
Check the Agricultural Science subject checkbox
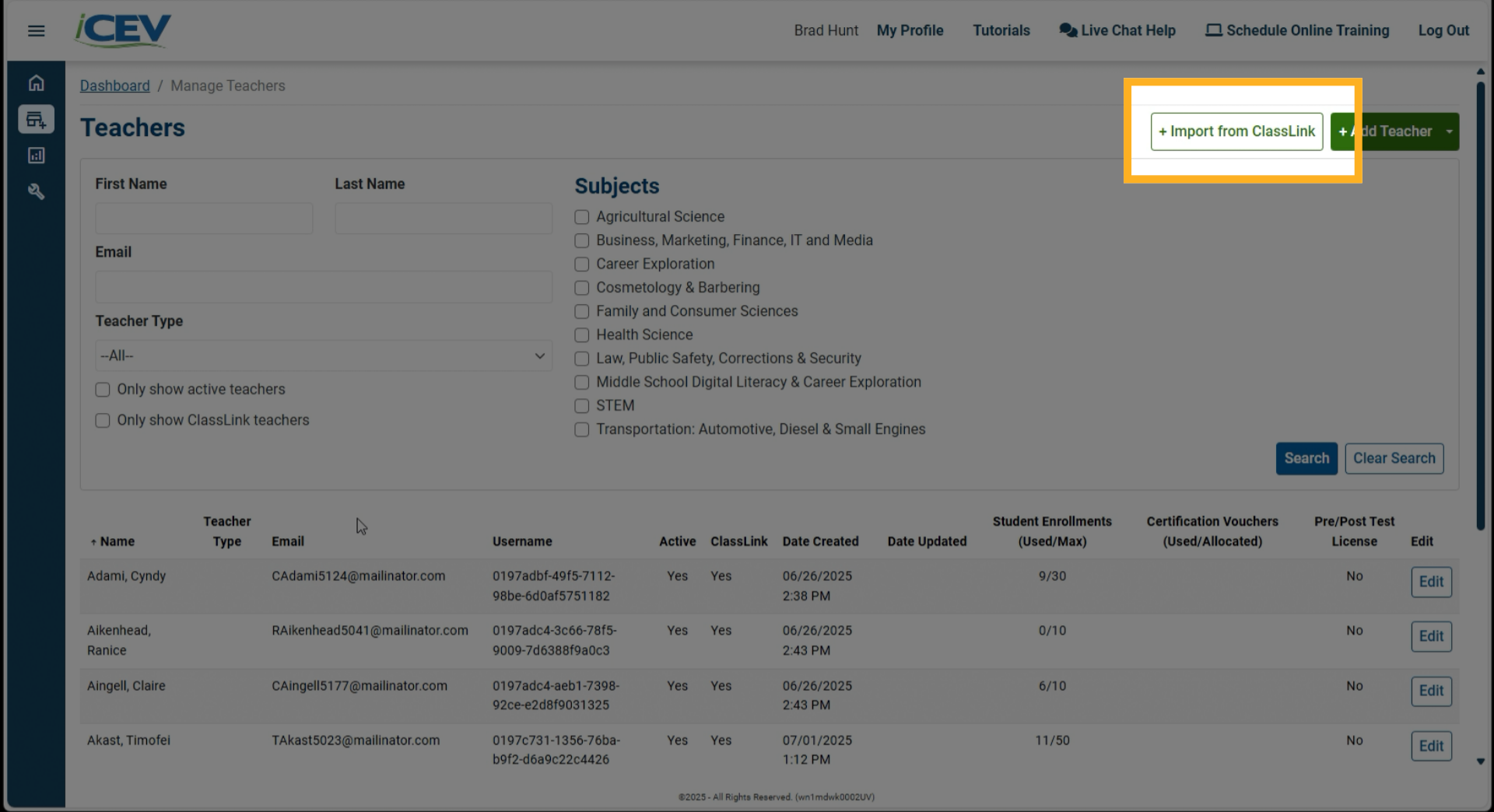(581, 217)
